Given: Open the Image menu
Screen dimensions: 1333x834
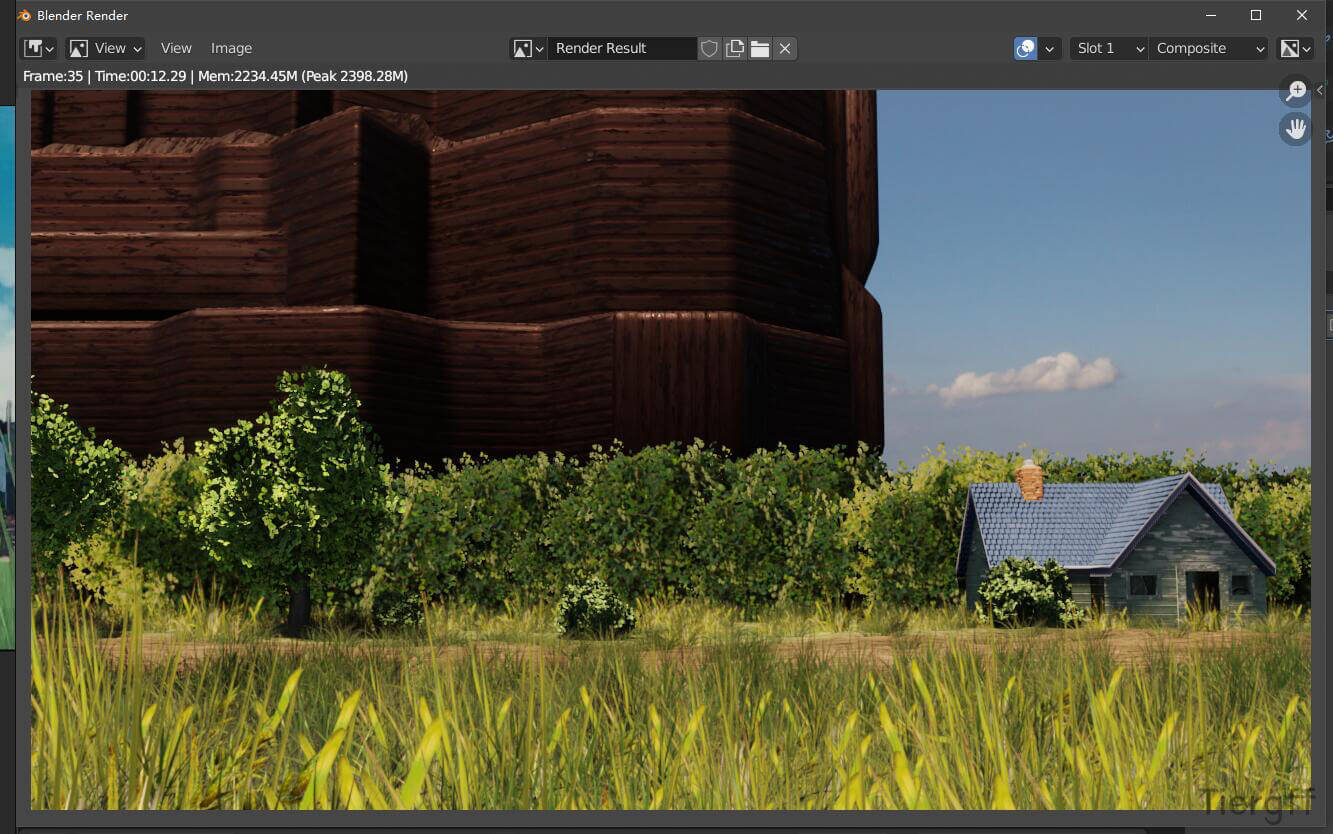Looking at the screenshot, I should [x=231, y=48].
